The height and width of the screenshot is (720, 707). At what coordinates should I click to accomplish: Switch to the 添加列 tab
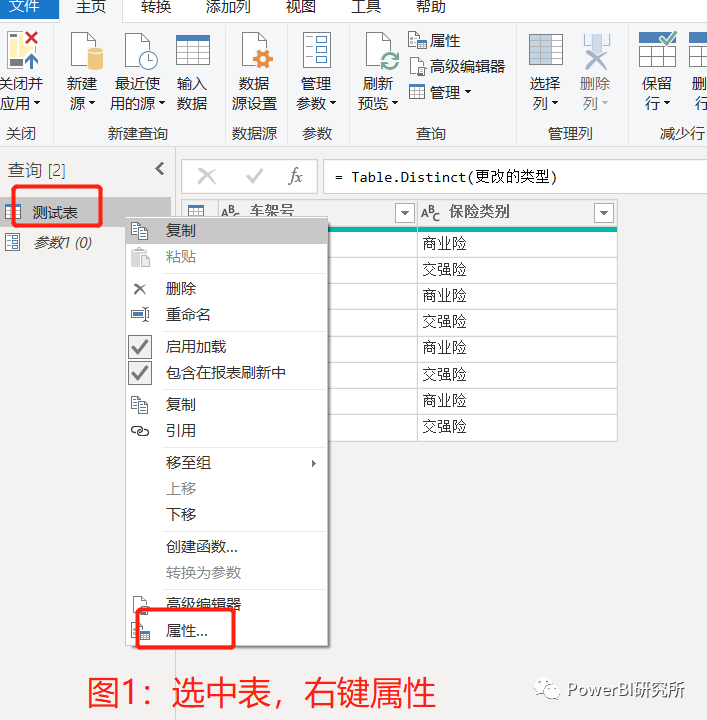(x=228, y=7)
